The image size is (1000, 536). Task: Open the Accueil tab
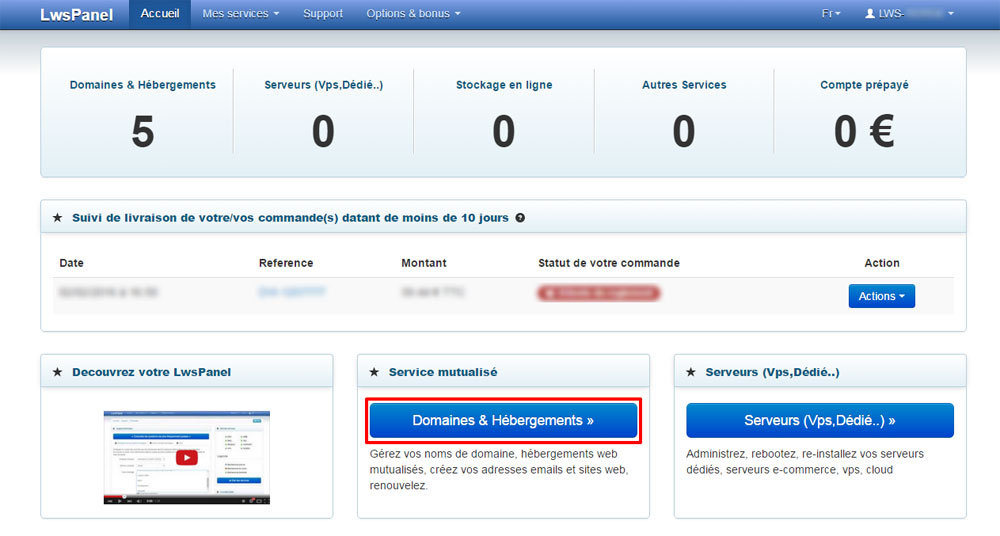(x=159, y=14)
